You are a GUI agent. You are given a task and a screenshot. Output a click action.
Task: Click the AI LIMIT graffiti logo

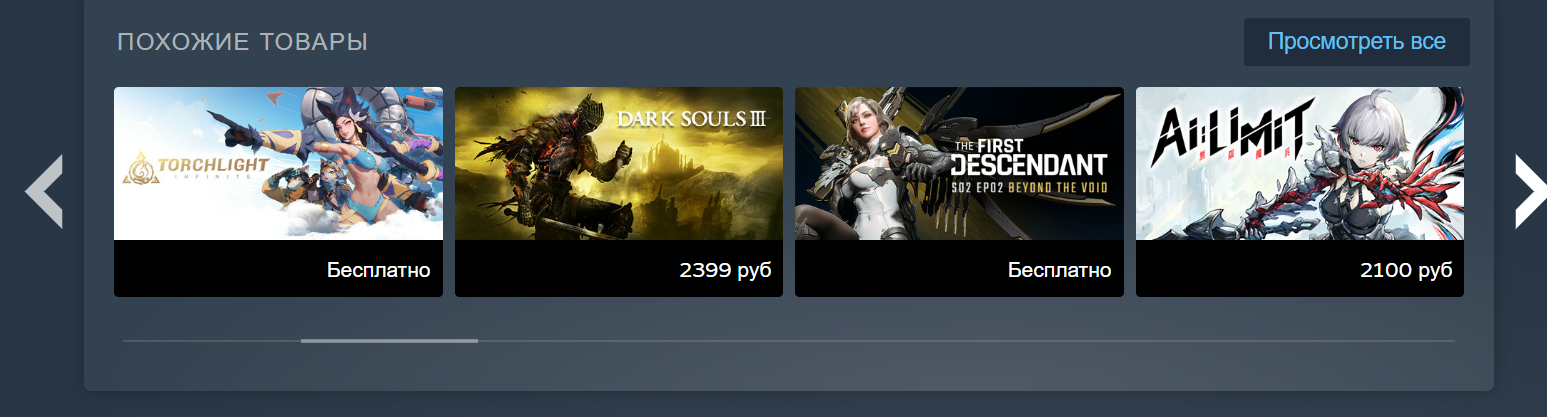coord(1228,139)
